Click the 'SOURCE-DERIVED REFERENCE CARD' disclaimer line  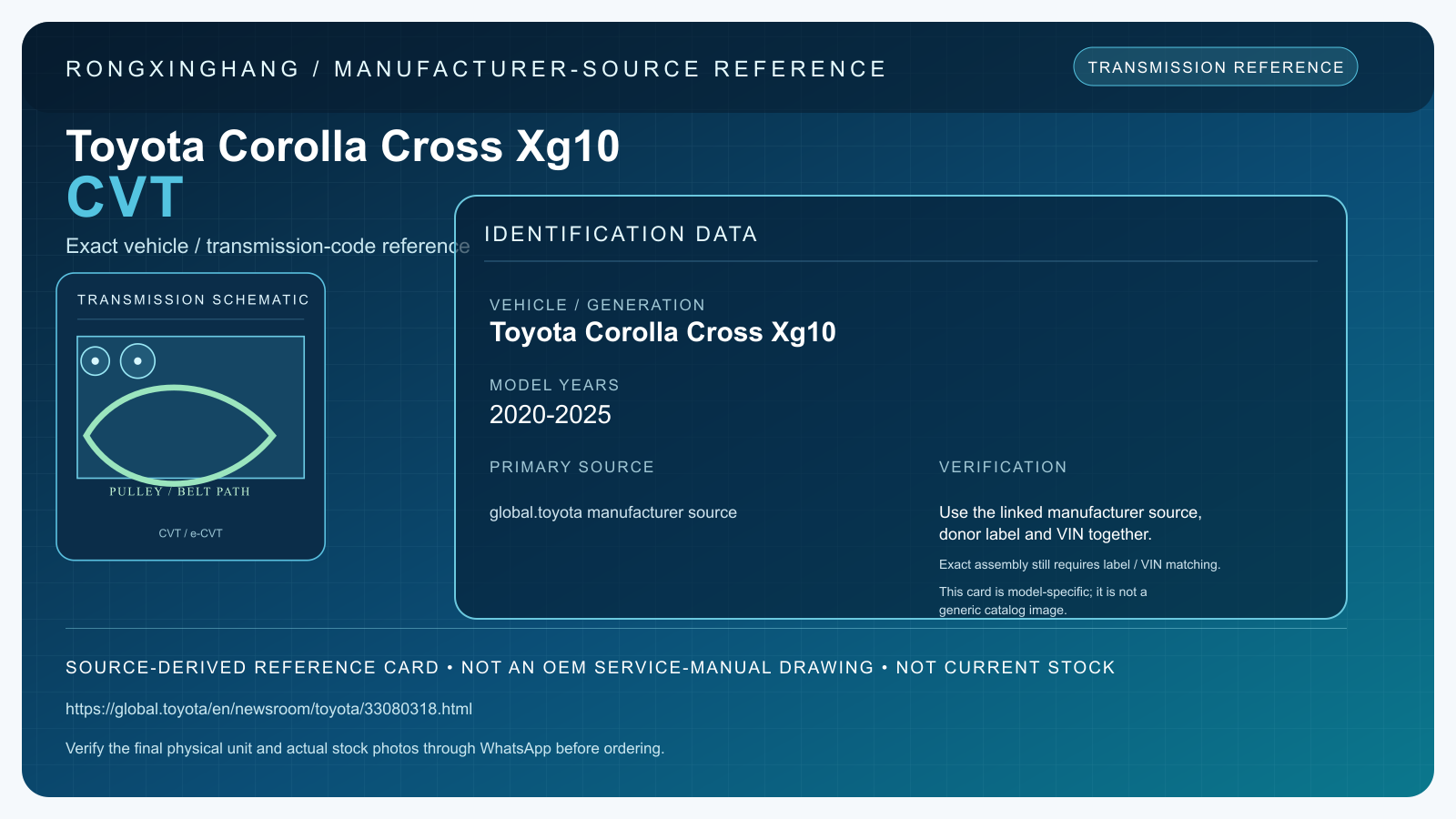click(x=591, y=667)
